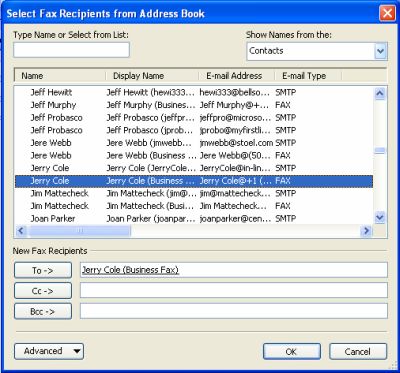400x373 pixels.
Task: Click the horizontal scroll left arrow
Action: coord(21,230)
